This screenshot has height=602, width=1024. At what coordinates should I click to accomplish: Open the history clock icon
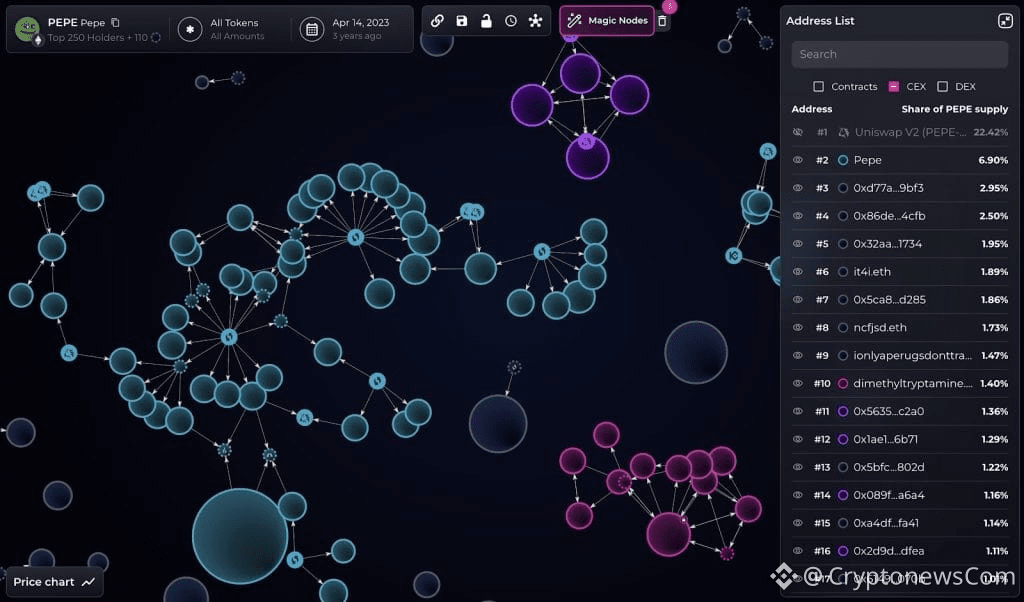[511, 21]
